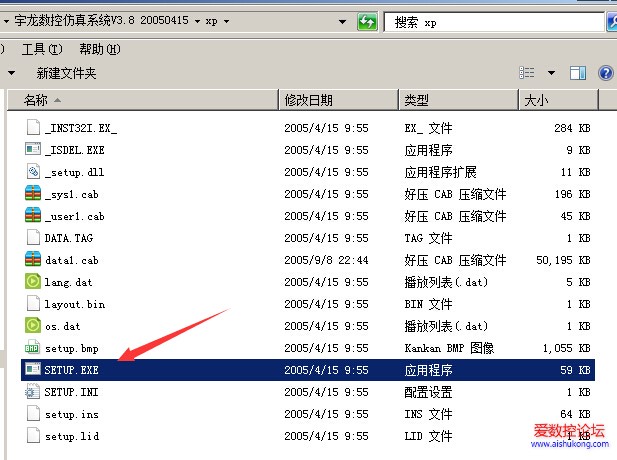The height and width of the screenshot is (460, 617).
Task: Click the _sys1.cab archive icon
Action: (x=33, y=194)
